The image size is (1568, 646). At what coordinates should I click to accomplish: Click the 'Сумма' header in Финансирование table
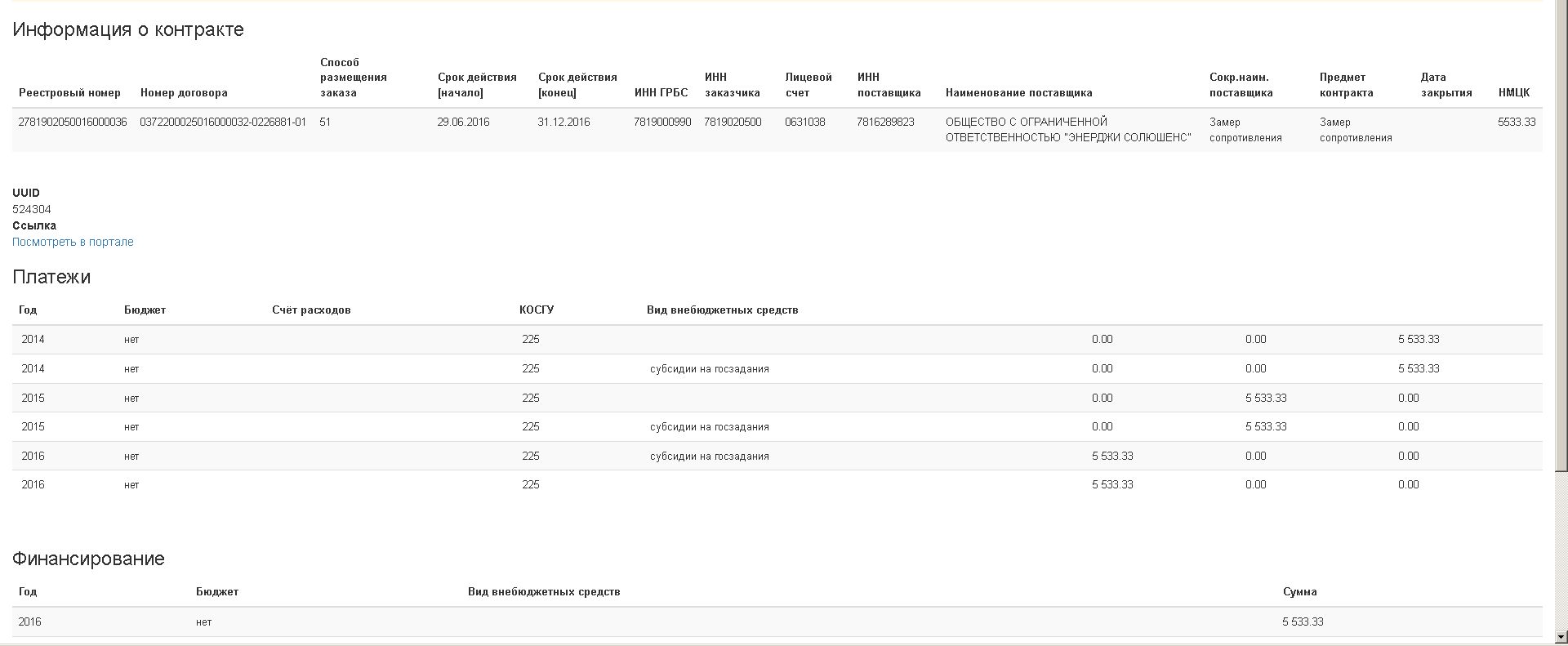click(x=1299, y=592)
